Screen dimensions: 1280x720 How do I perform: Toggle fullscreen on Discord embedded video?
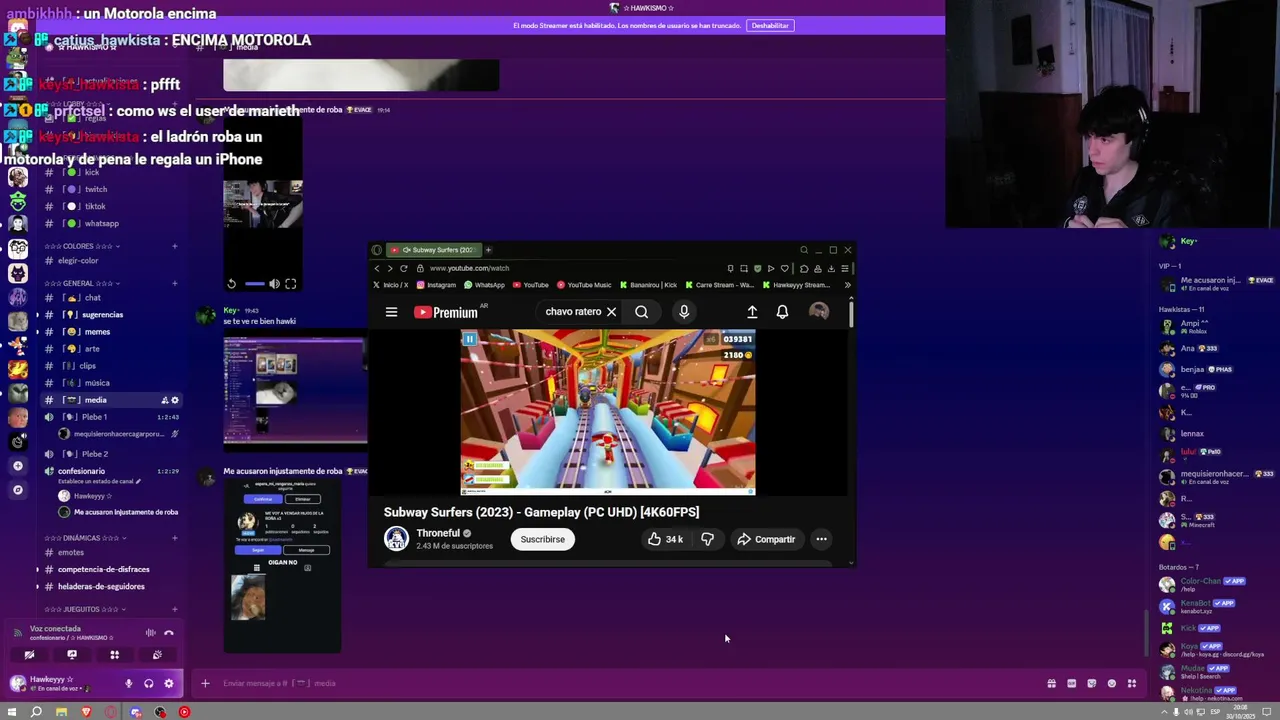(x=290, y=284)
